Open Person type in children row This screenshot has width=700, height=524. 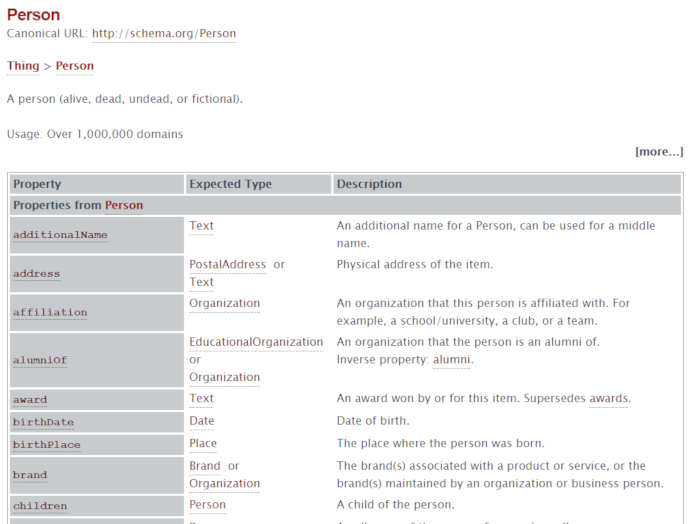(208, 505)
